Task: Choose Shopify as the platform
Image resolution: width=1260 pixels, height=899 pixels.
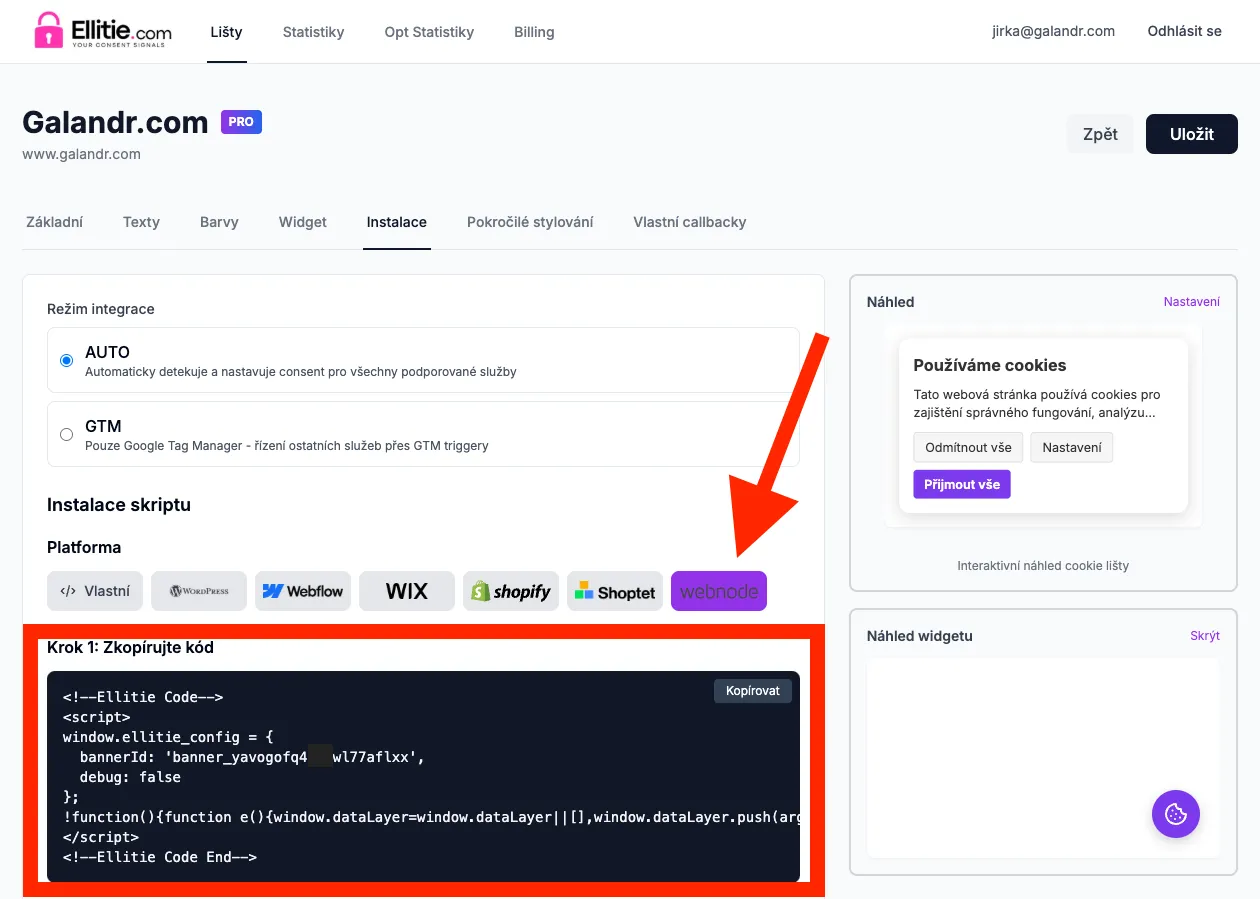Action: pyautogui.click(x=510, y=591)
